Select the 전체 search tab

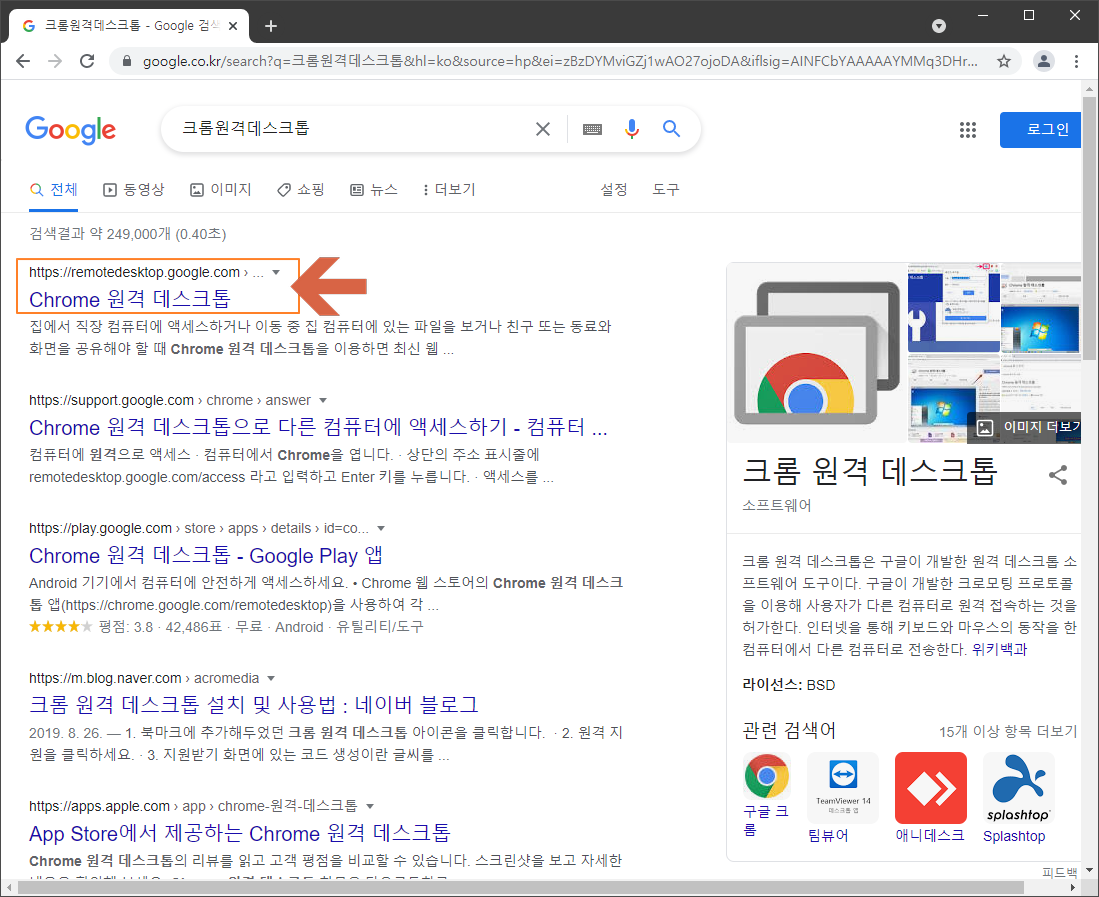coord(54,189)
